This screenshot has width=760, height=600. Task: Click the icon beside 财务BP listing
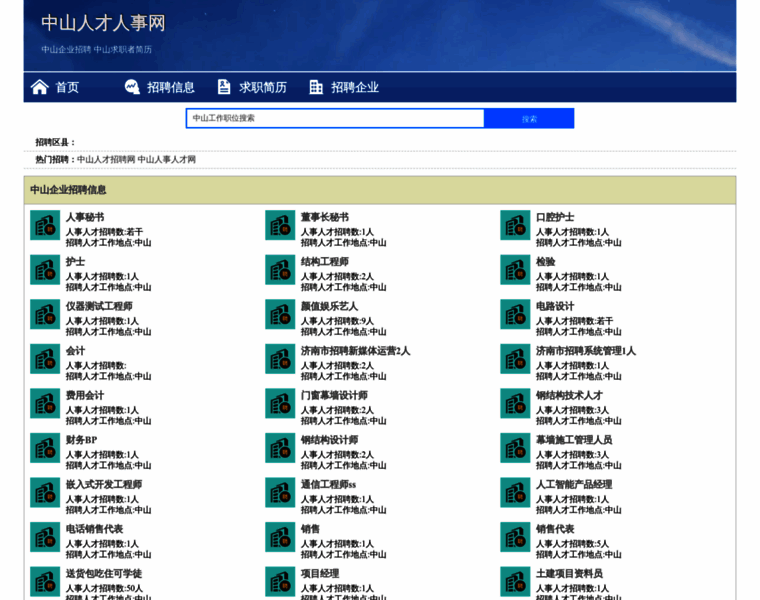(45, 448)
